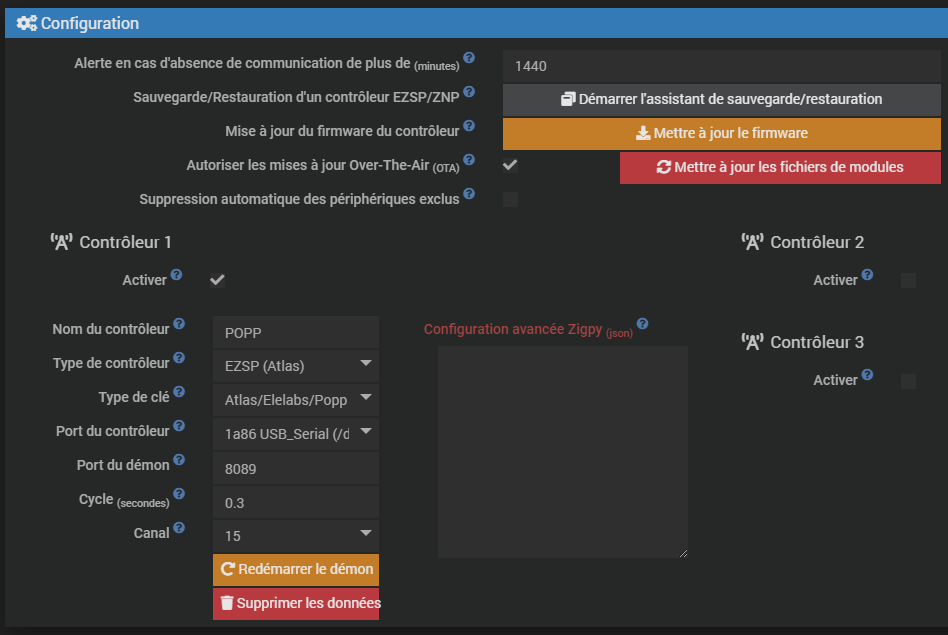Screen dimensions: 948x635
Task: Click Redémarrer le démon button
Action: pos(296,569)
